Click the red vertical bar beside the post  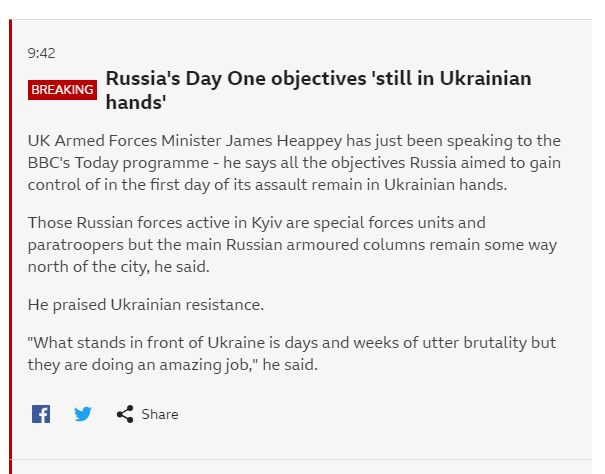9,250
